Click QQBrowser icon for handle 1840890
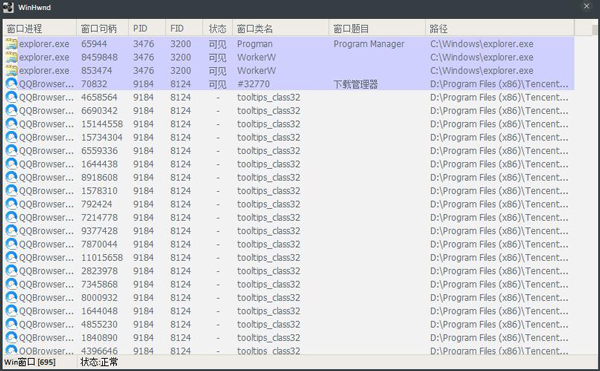This screenshot has height=371, width=600. click(11, 338)
